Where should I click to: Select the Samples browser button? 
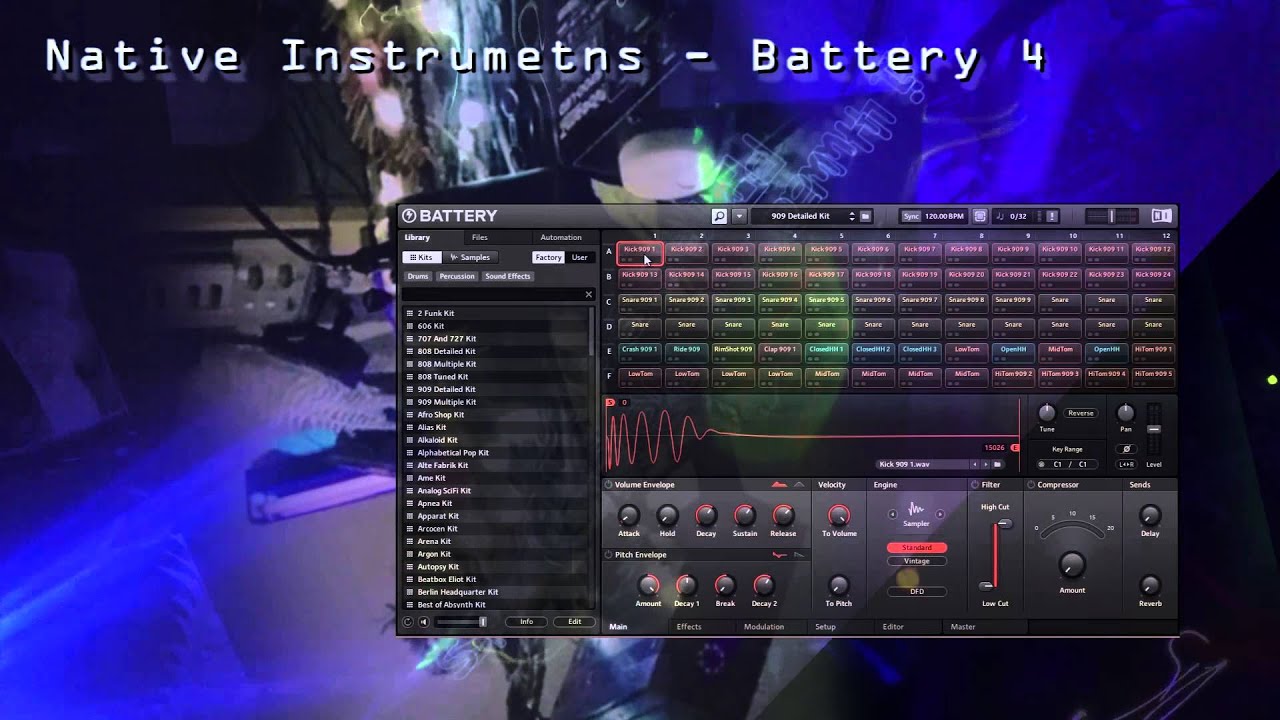pos(470,257)
